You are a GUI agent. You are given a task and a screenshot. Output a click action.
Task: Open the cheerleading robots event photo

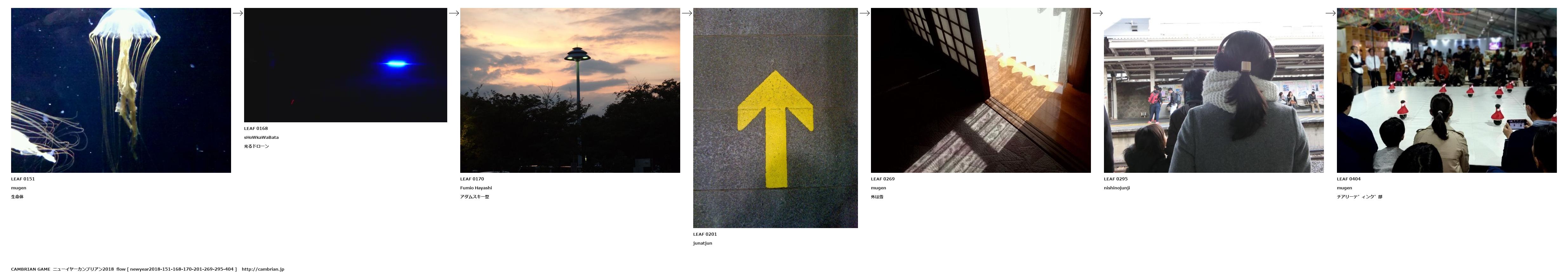coord(1446,90)
